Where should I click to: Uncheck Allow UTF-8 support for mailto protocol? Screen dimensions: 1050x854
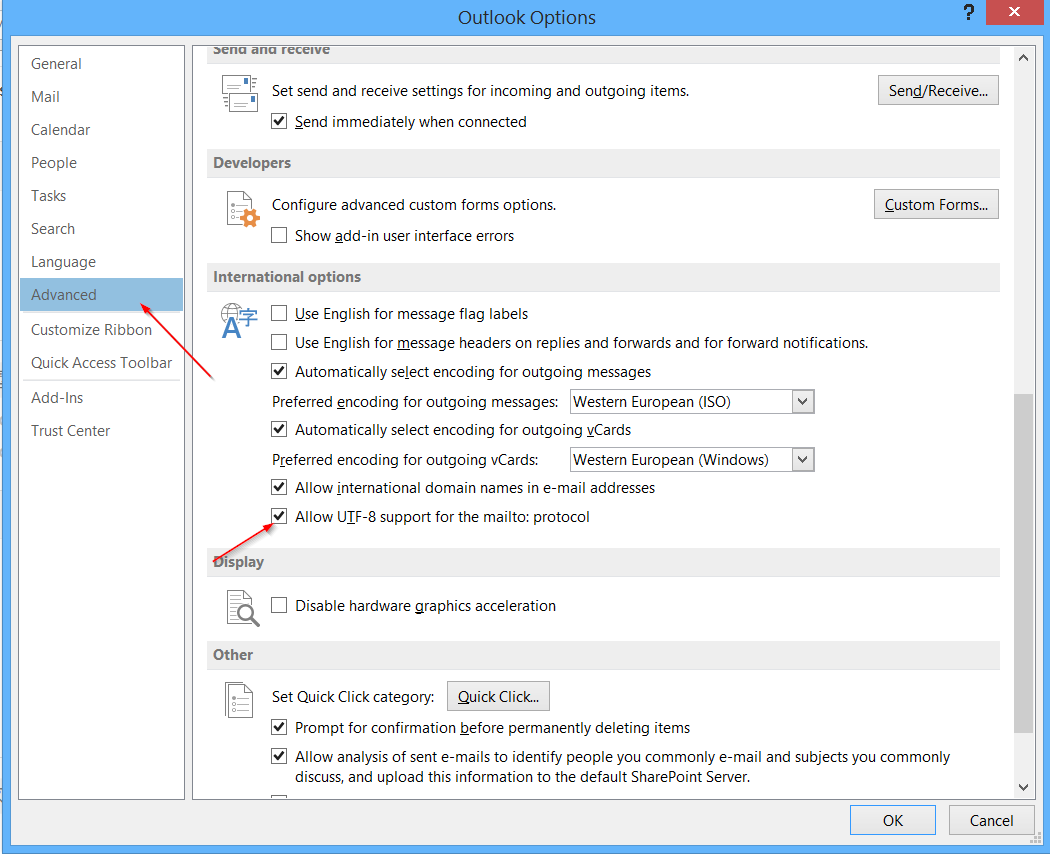pyautogui.click(x=280, y=517)
